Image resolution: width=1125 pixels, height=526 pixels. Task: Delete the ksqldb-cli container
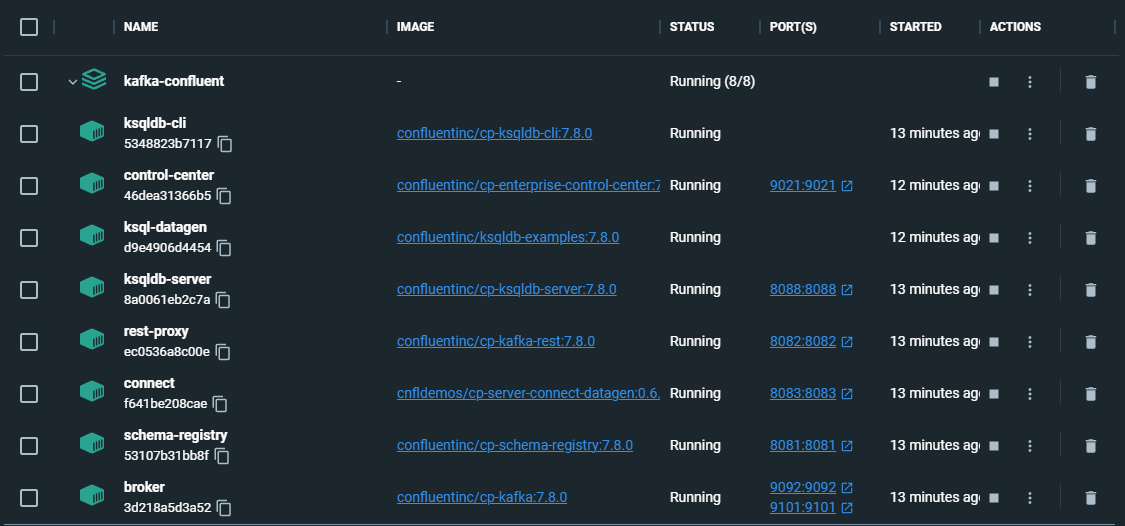pos(1091,133)
